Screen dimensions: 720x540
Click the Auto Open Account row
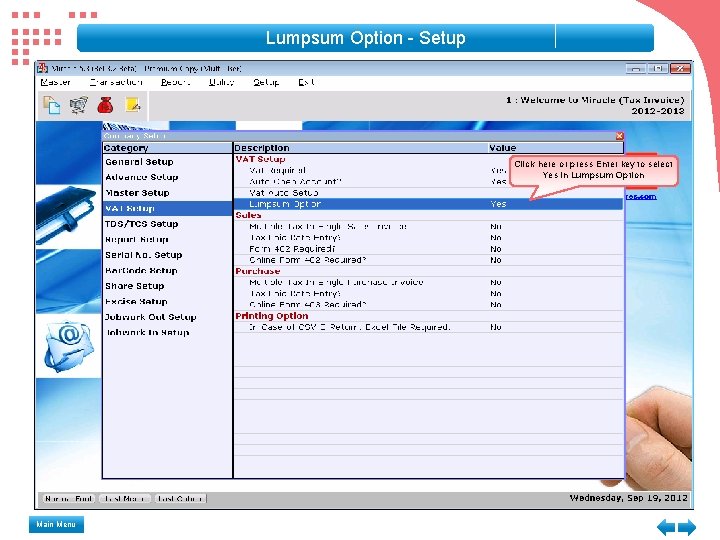[428, 181]
